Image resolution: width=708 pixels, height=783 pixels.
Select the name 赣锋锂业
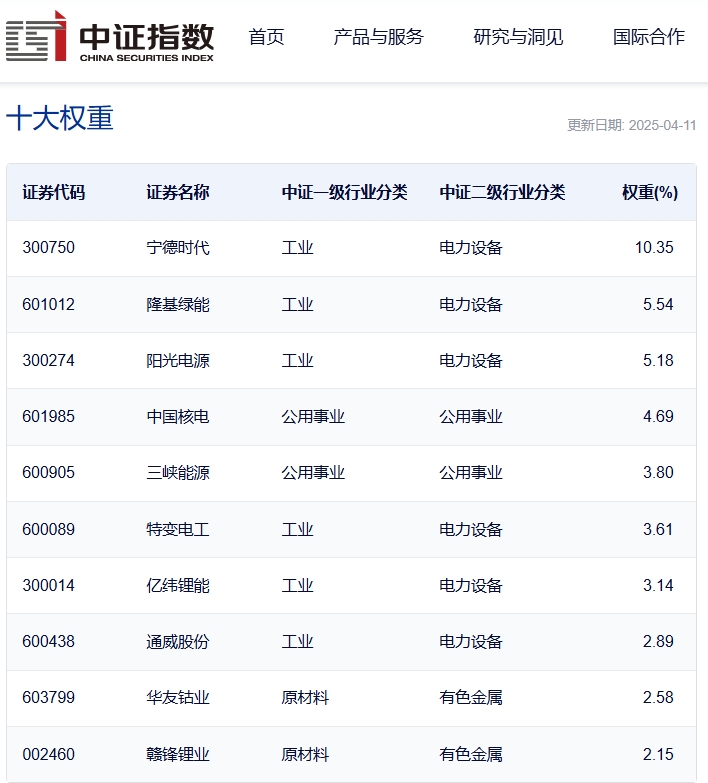click(178, 754)
